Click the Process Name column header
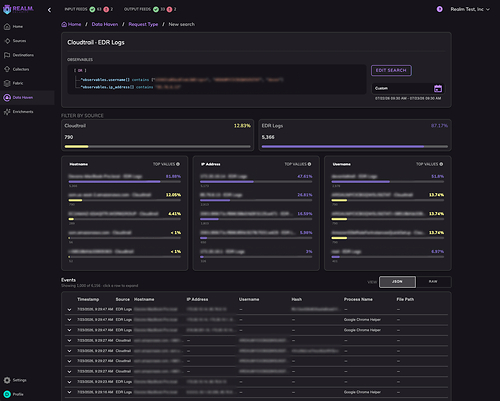Viewport: 500px width, 401px height. (x=358, y=299)
